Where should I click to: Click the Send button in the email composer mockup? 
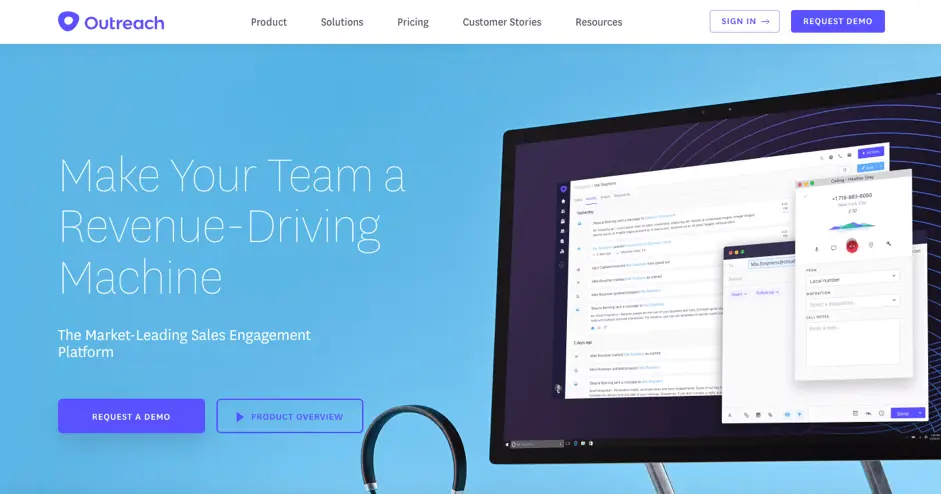tap(906, 413)
